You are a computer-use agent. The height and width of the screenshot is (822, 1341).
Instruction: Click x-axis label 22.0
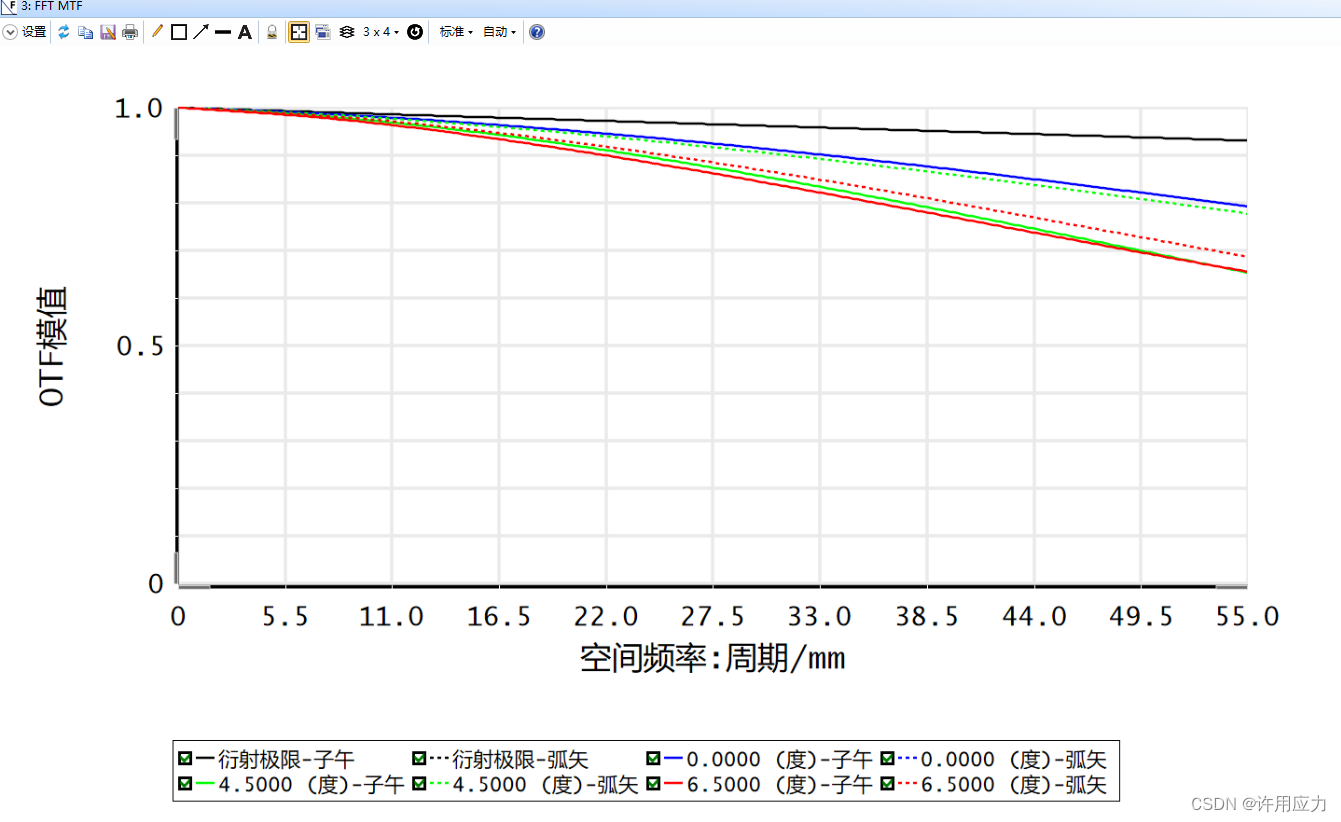(606, 616)
